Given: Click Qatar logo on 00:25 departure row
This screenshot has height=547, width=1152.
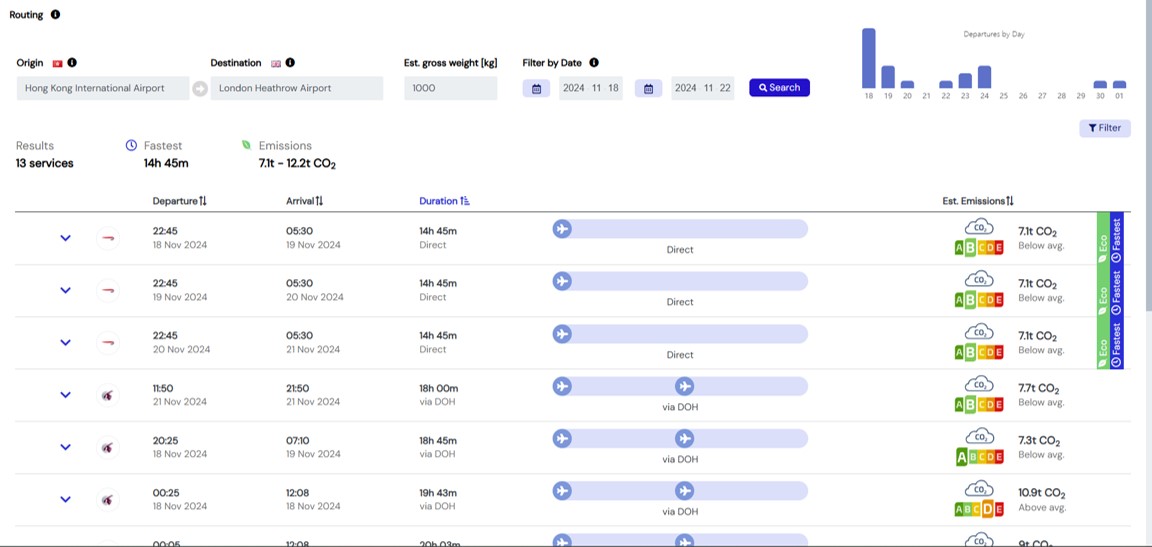Looking at the screenshot, I should 108,499.
